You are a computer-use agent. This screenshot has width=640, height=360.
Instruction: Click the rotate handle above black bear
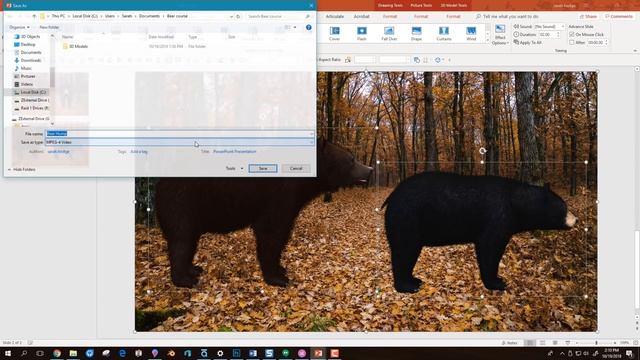pos(482,151)
